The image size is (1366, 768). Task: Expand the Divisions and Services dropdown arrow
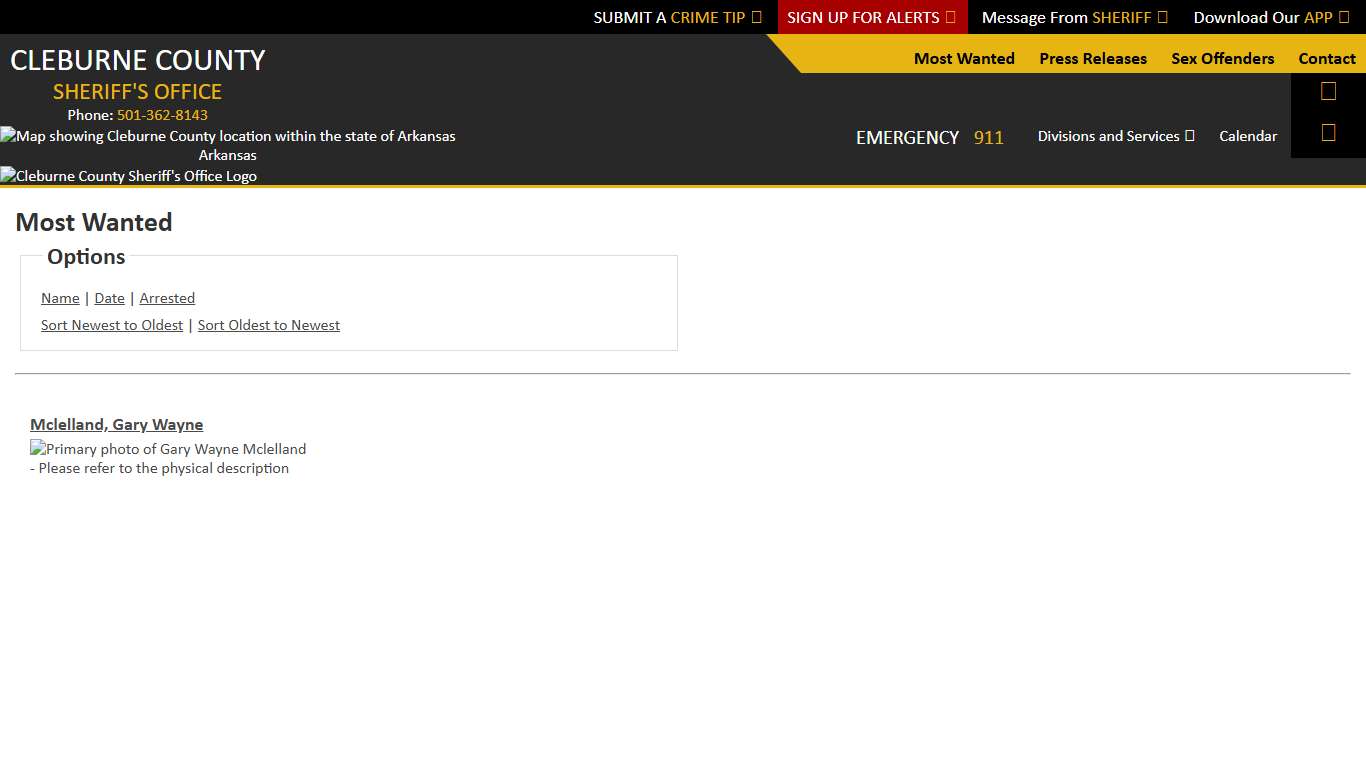[1190, 136]
